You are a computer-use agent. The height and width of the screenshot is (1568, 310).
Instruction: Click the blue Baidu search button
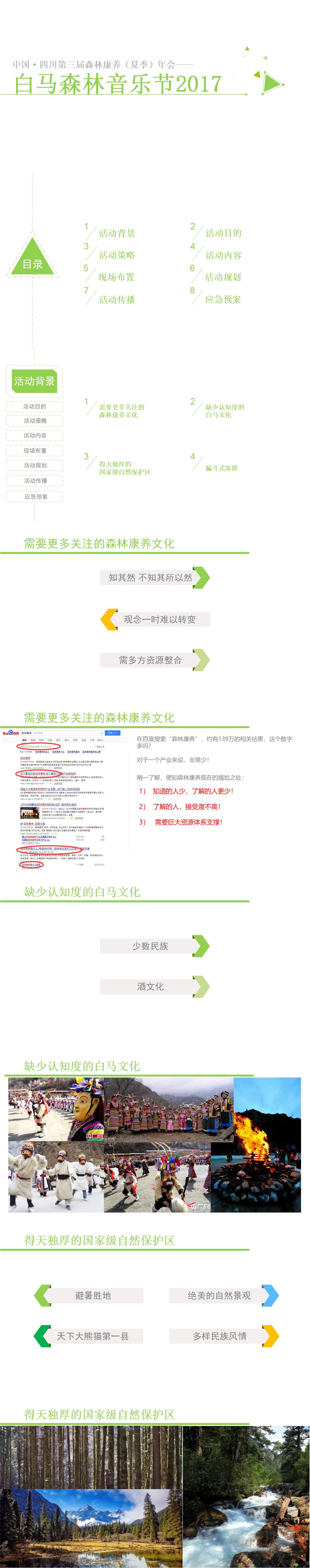tap(113, 733)
